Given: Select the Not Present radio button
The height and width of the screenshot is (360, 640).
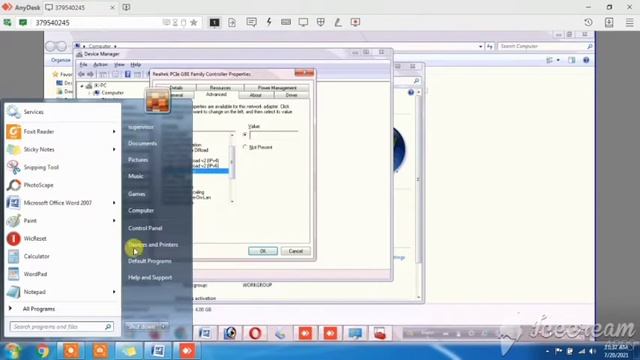Looking at the screenshot, I should pyautogui.click(x=245, y=147).
